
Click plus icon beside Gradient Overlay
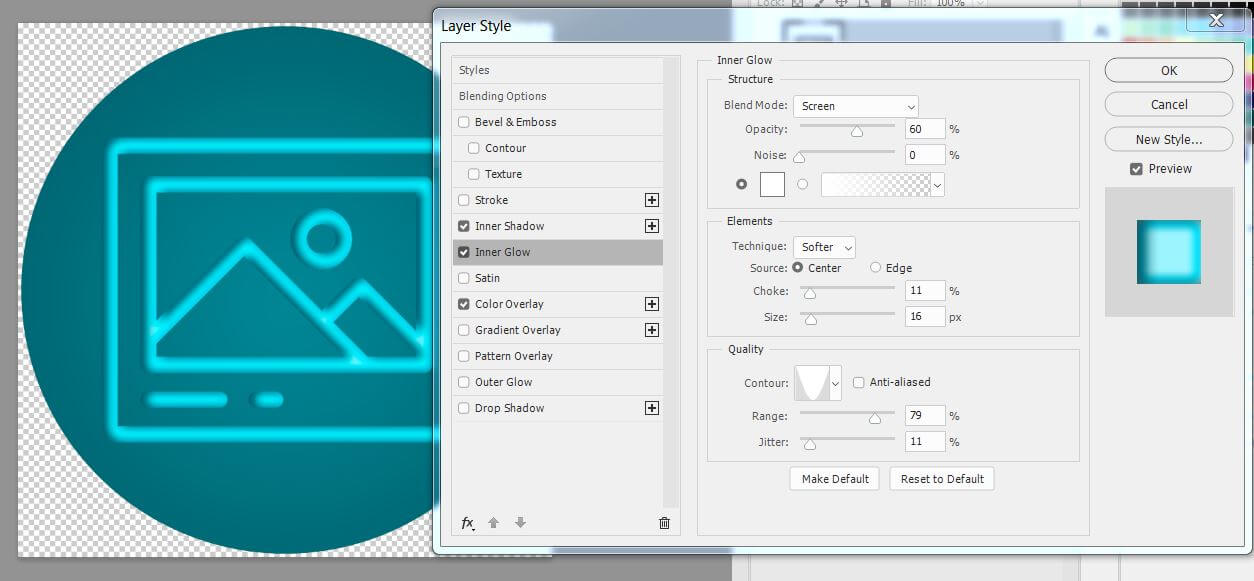652,330
